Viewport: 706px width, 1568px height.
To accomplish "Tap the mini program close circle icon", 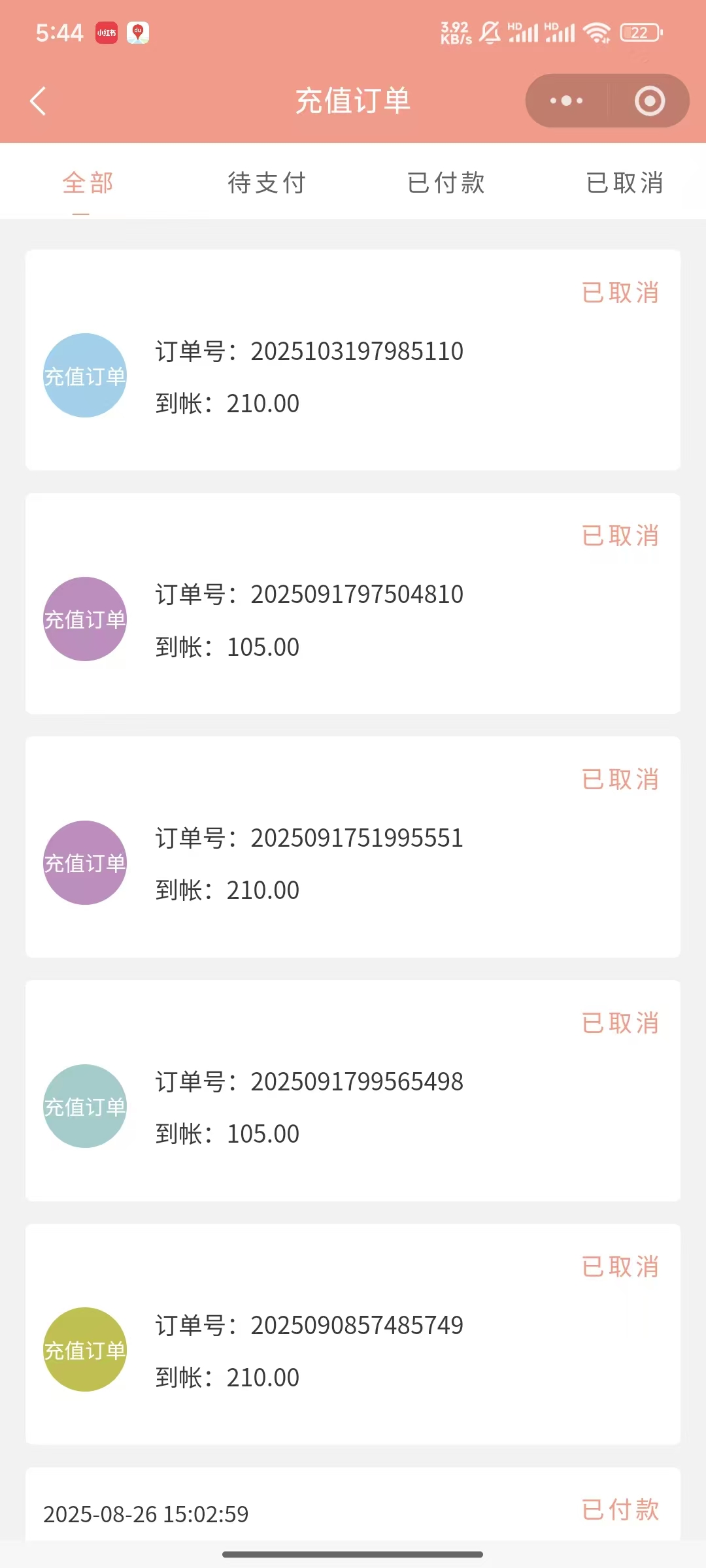I will pos(649,101).
